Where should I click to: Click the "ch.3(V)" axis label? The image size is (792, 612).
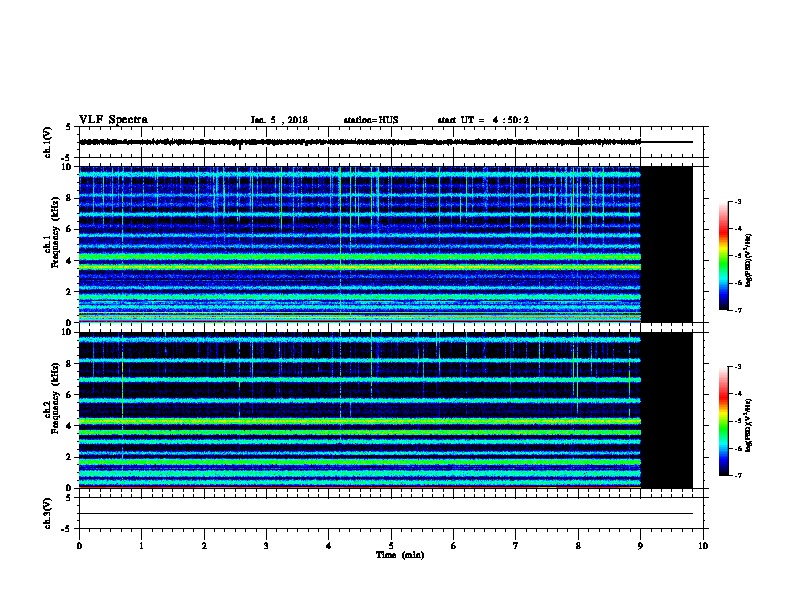47,513
